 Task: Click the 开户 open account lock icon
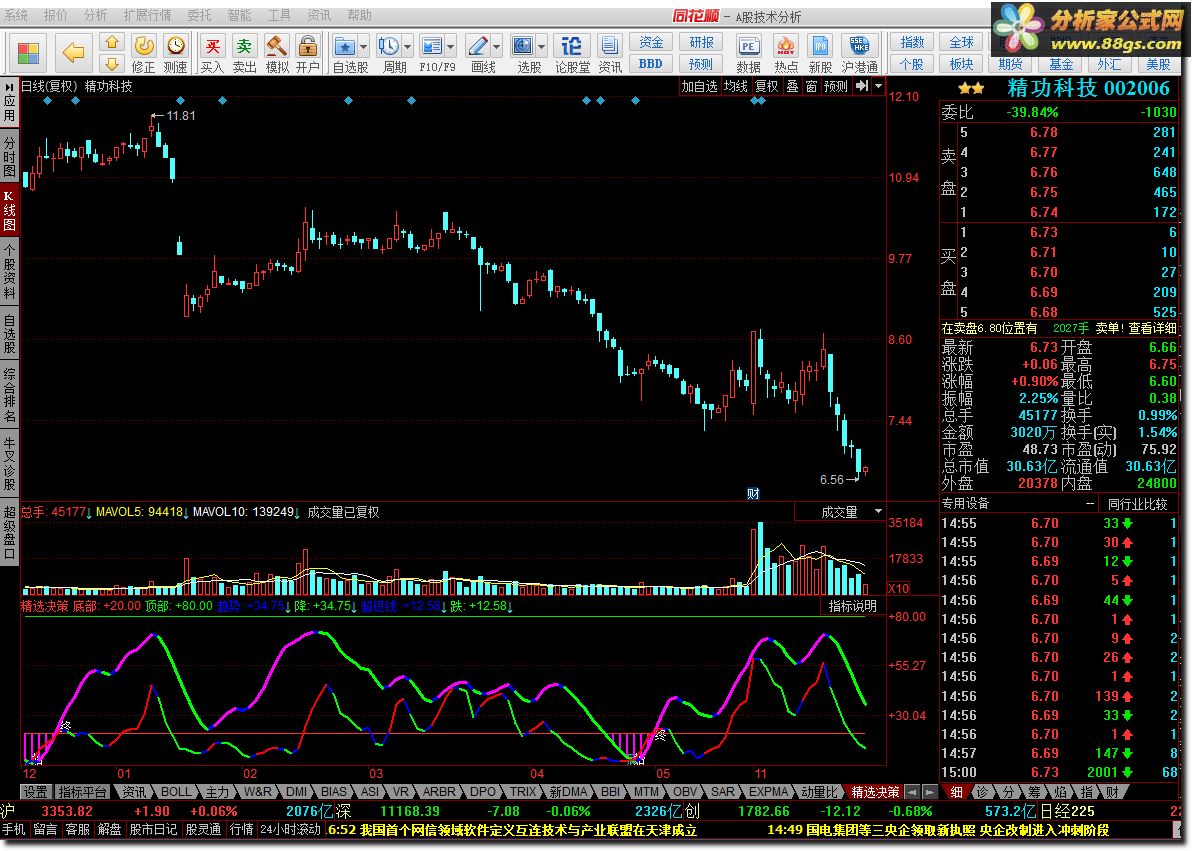point(307,53)
